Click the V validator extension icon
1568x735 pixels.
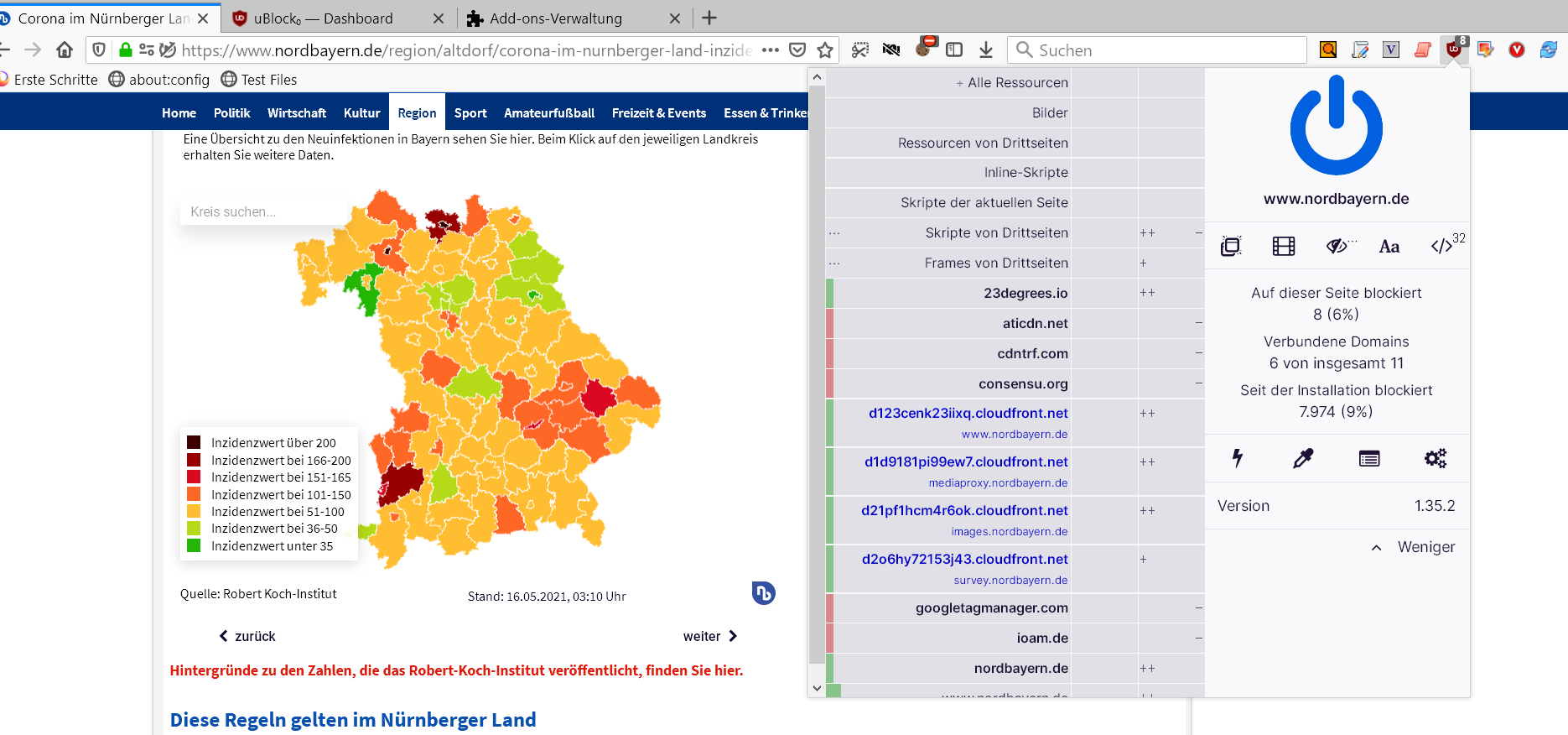[x=1391, y=50]
